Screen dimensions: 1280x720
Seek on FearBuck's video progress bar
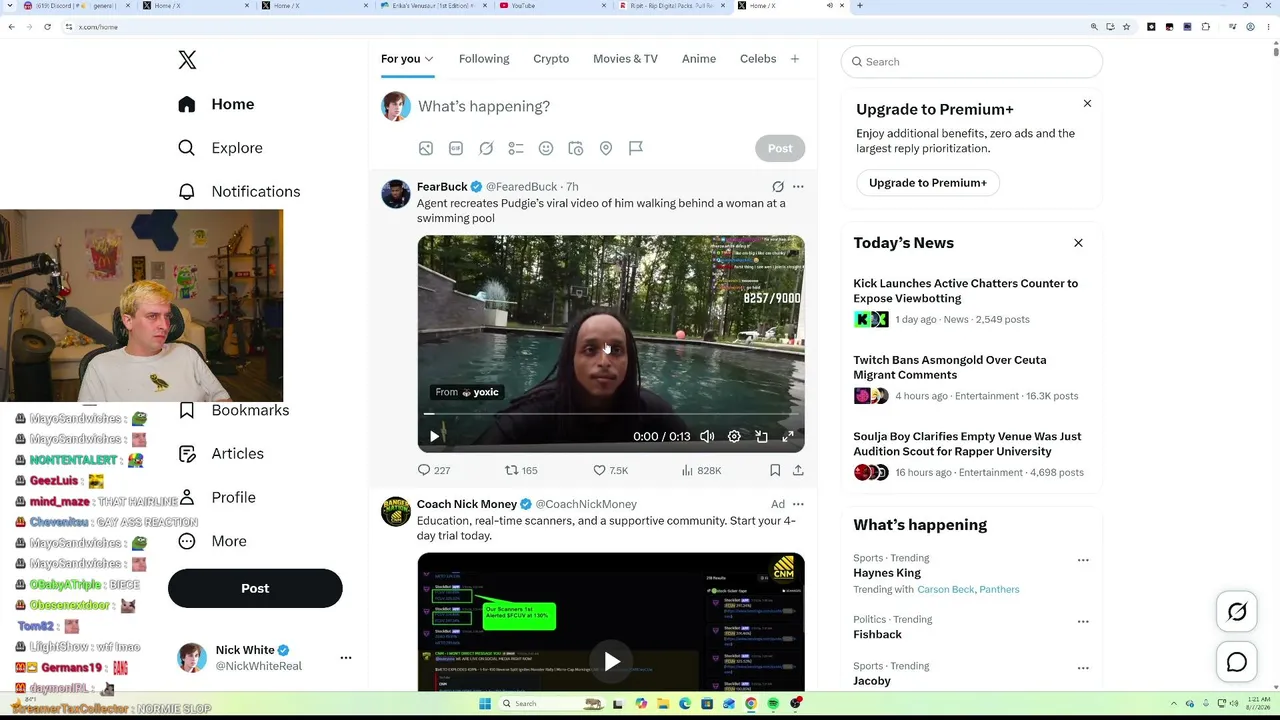(610, 413)
